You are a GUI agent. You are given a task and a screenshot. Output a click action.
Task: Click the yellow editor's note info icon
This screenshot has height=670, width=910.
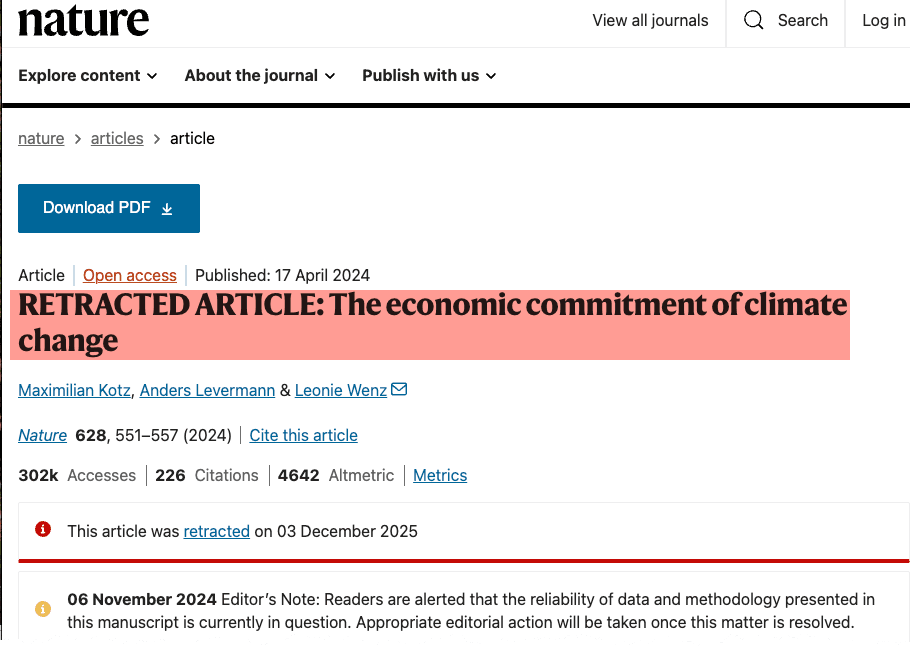[x=43, y=608]
